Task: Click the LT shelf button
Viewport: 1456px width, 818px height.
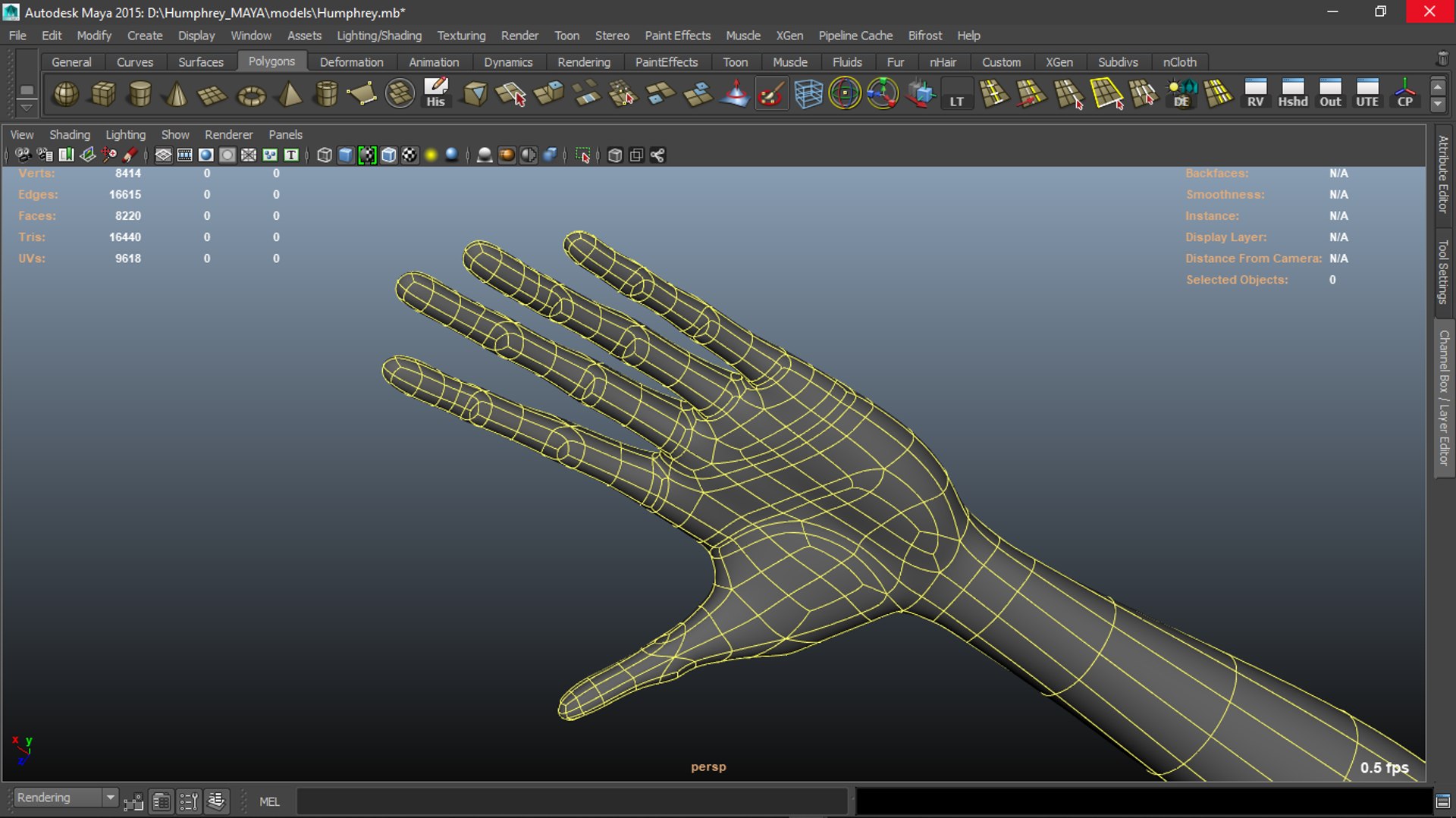Action: point(957,94)
